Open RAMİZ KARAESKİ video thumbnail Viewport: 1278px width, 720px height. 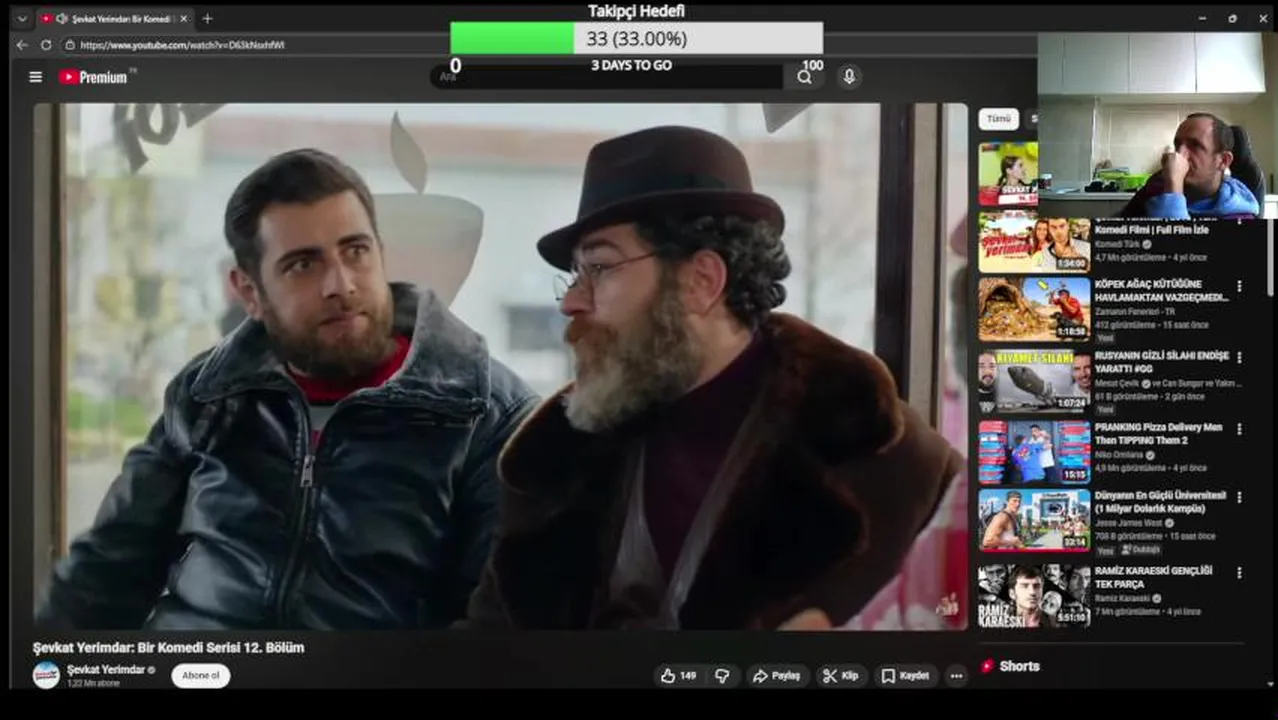tap(1034, 595)
